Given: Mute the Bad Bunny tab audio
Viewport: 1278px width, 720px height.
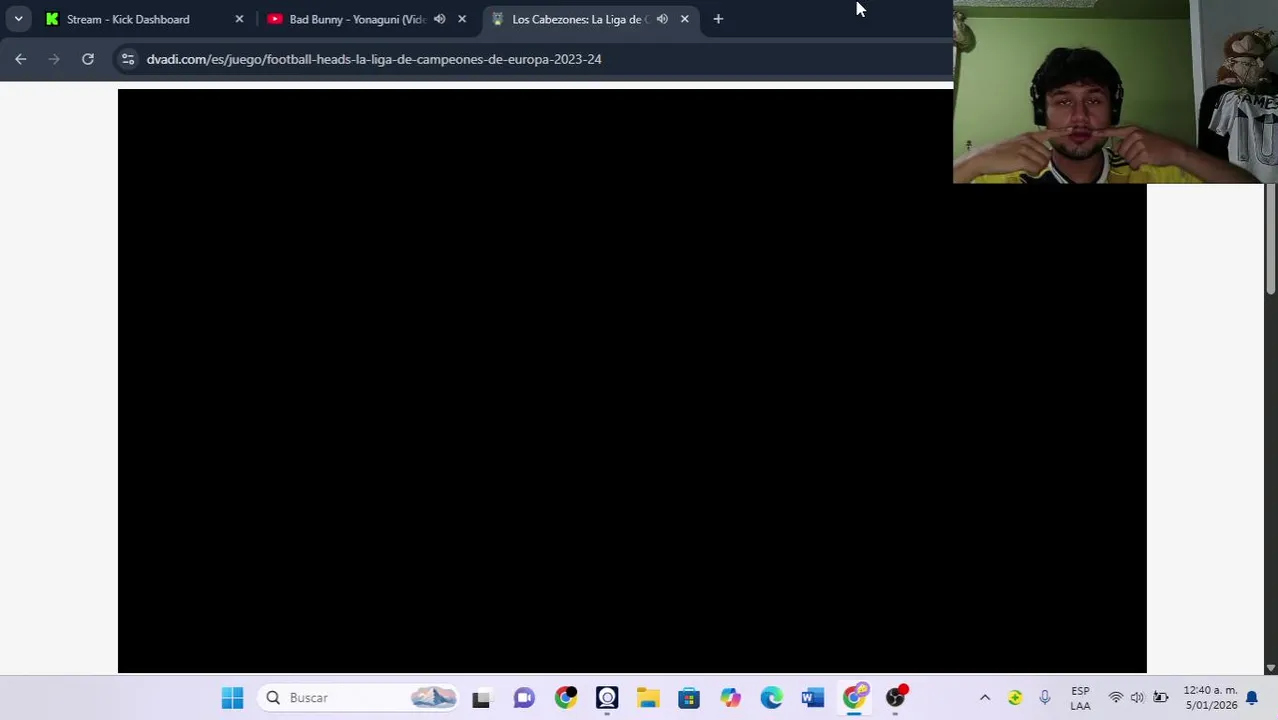Looking at the screenshot, I should point(439,19).
